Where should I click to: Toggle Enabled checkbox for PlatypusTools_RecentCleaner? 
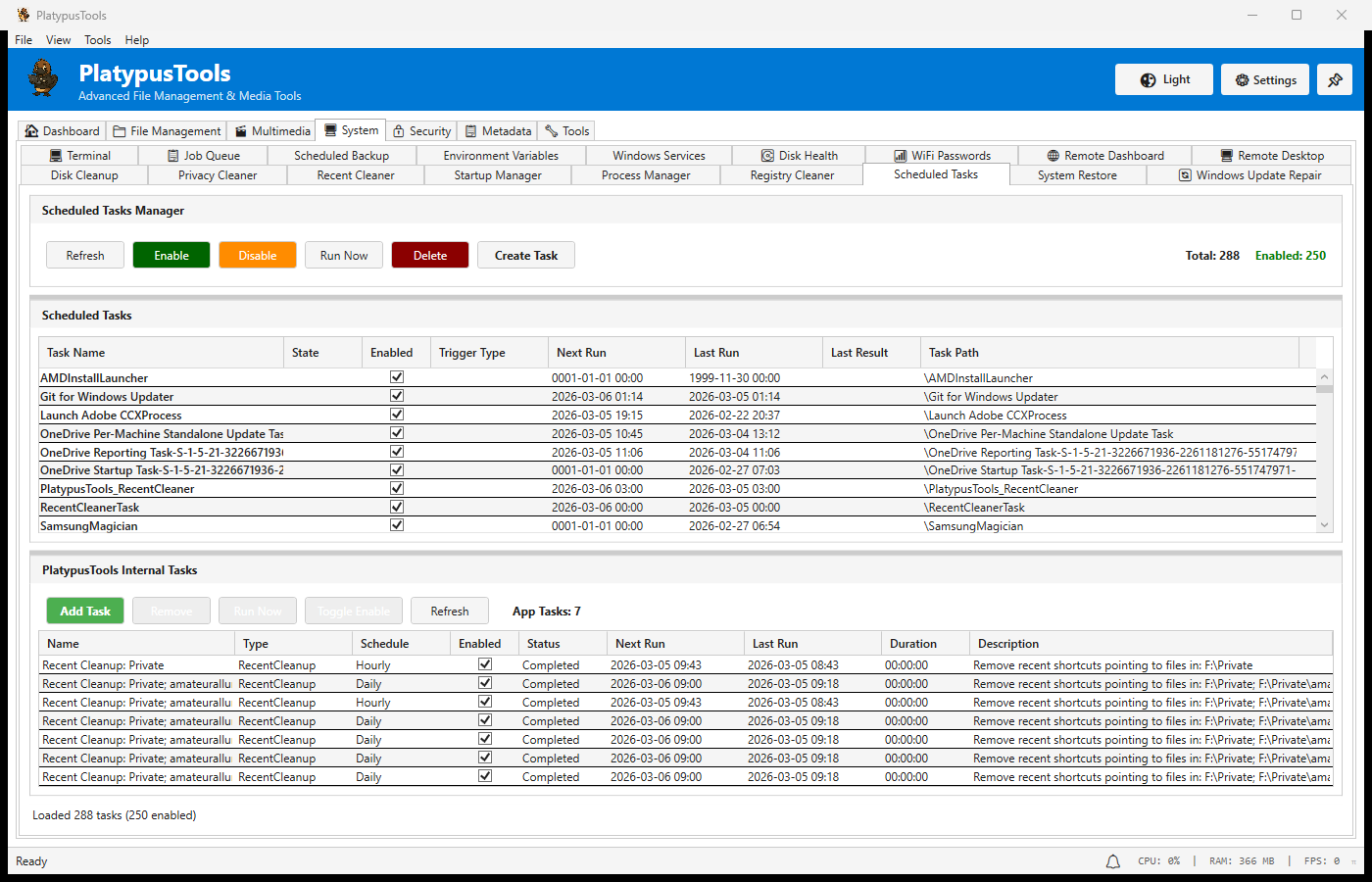click(x=397, y=488)
